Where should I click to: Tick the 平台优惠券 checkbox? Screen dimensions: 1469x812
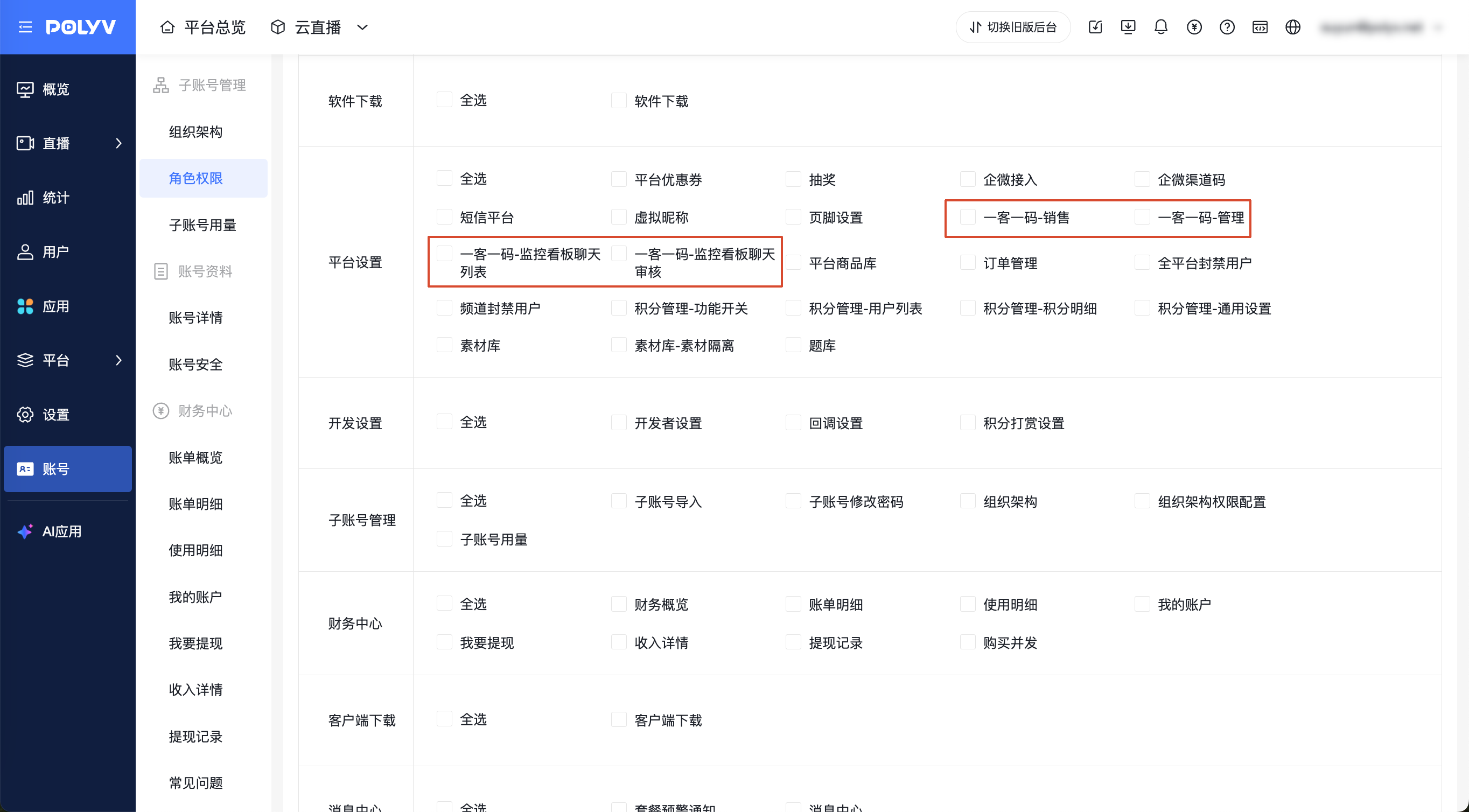point(619,179)
